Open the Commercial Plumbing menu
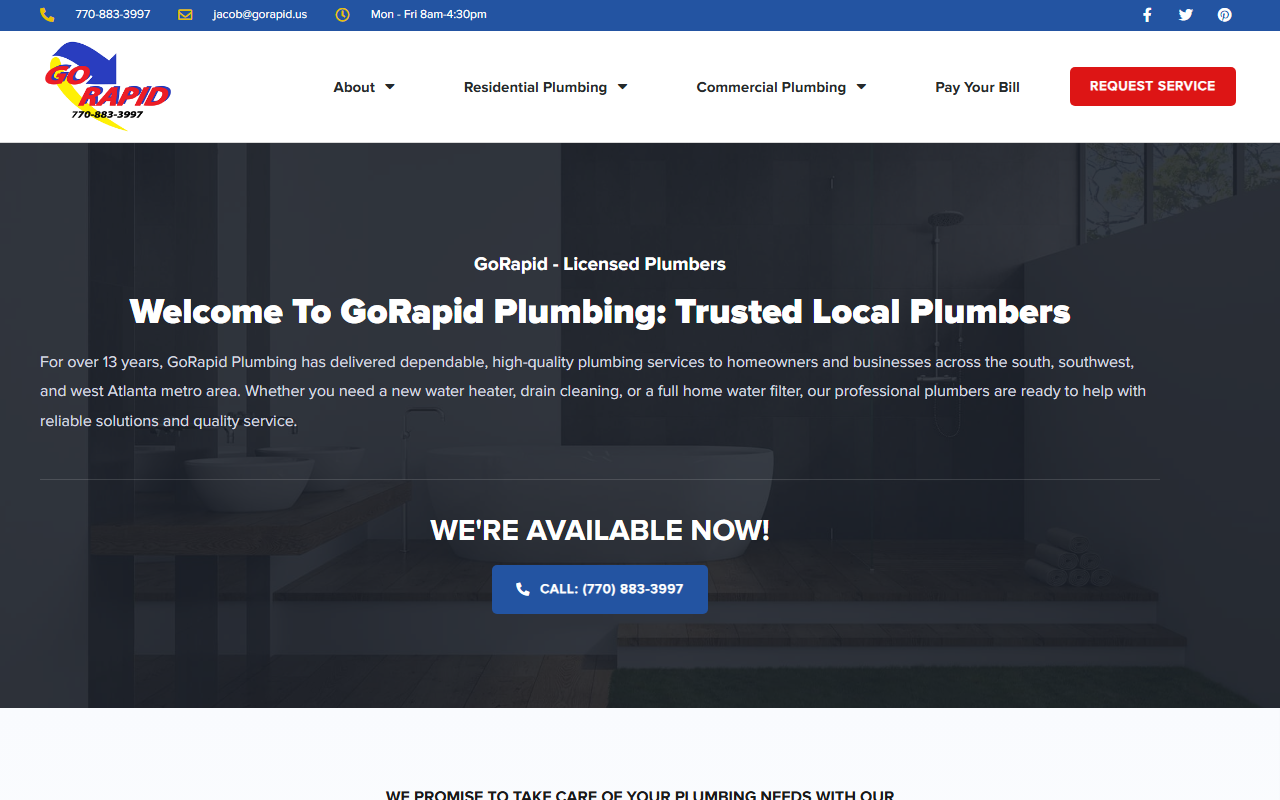The image size is (1280, 800). 771,87
